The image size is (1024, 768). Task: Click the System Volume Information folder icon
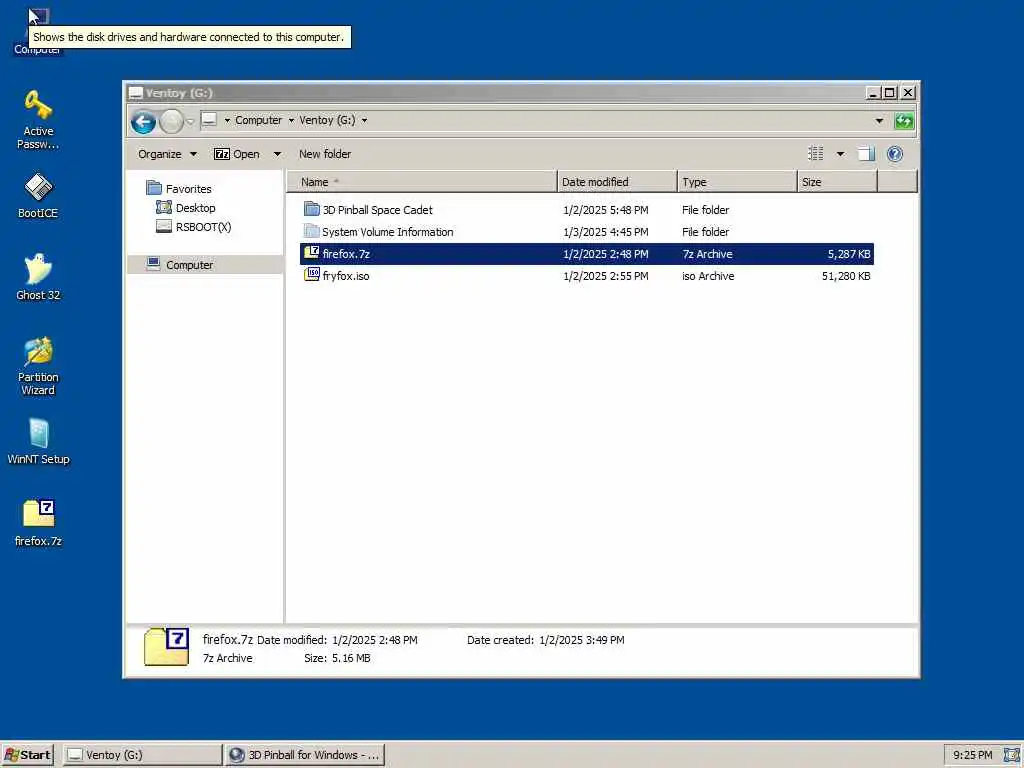click(x=312, y=231)
